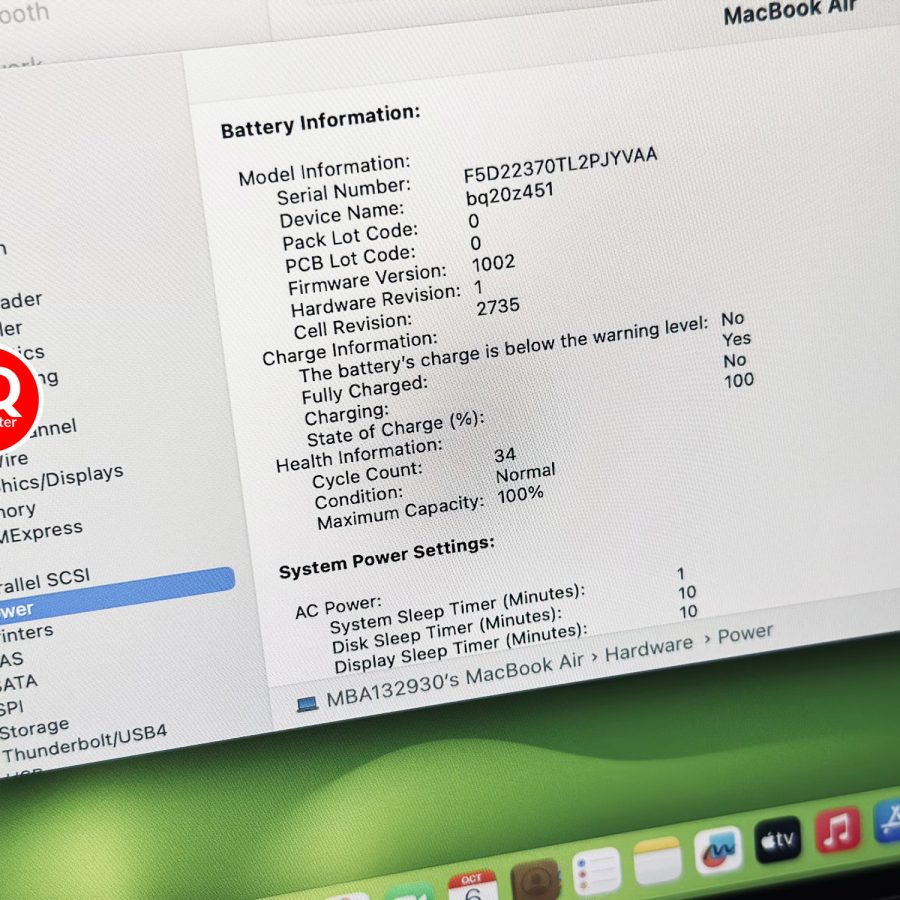Select FireWire in the sidebar
This screenshot has height=900, width=900.
[x=14, y=459]
